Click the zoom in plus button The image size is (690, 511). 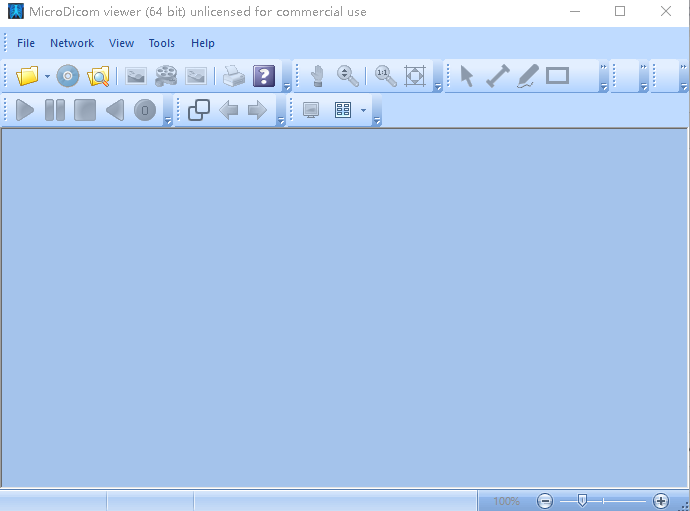click(661, 501)
